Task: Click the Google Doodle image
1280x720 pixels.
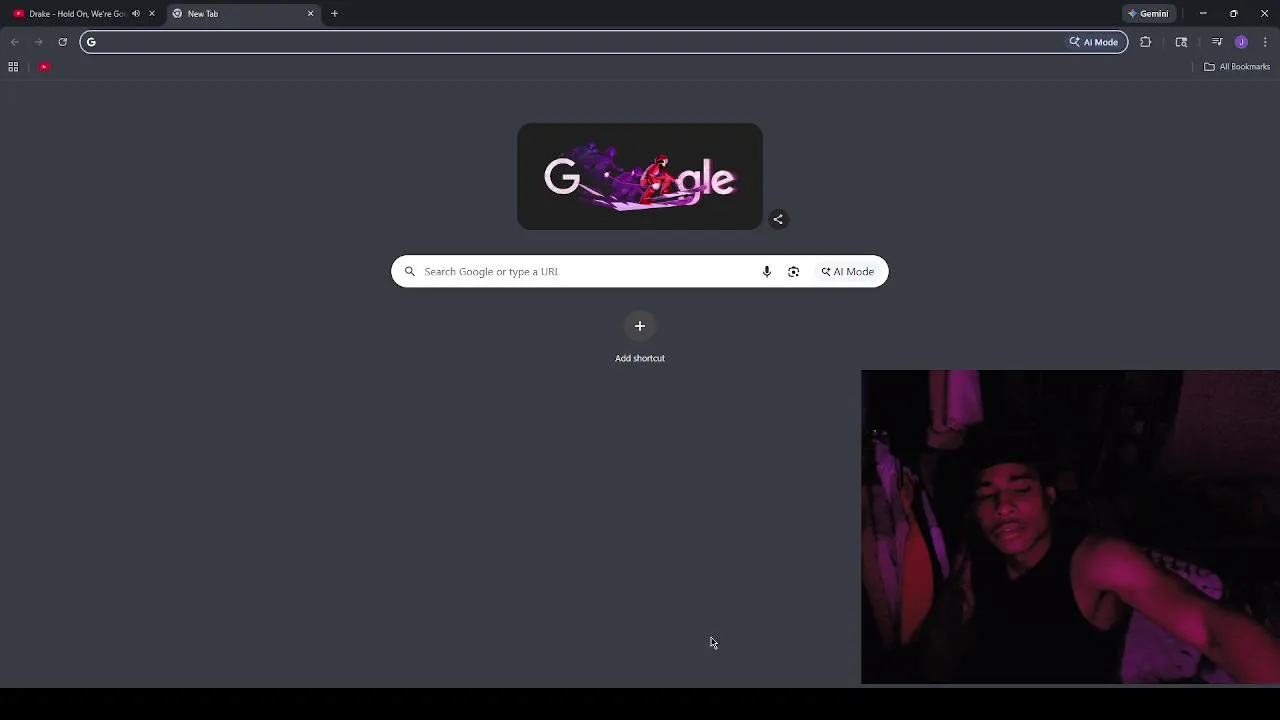Action: [x=640, y=177]
